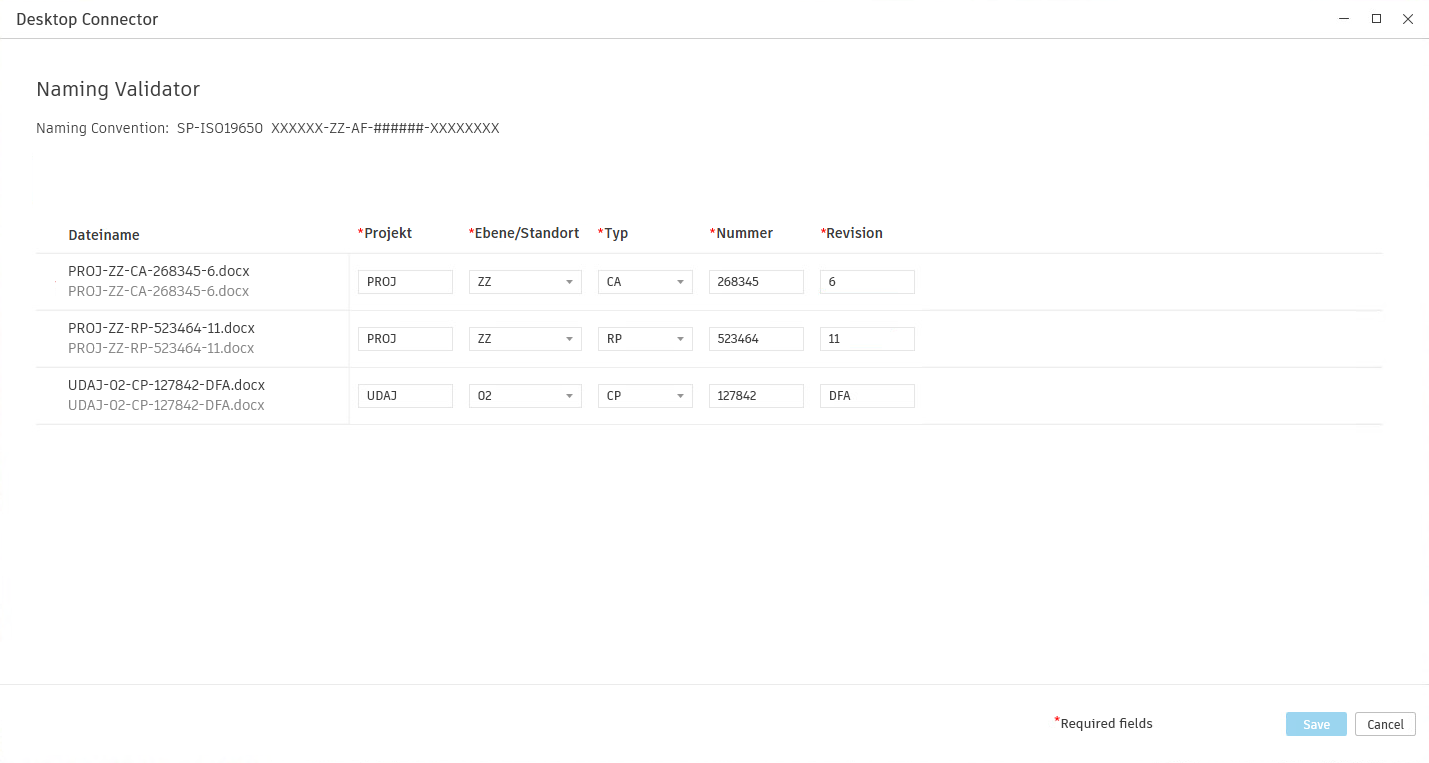Click Projekt field in PROJ-ZZ-CA-268345-6.docx row
Screen dimensions: 1429x763
click(405, 282)
